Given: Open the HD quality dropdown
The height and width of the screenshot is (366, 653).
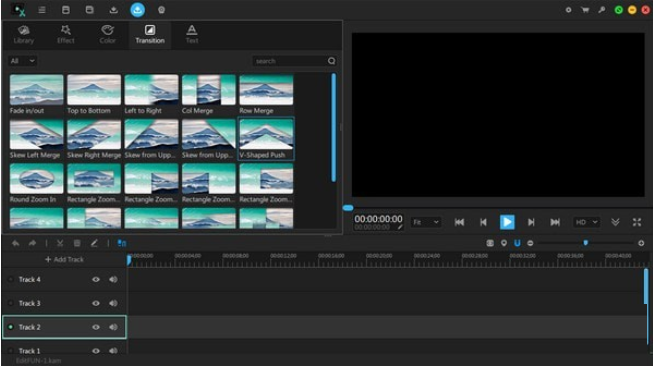Looking at the screenshot, I should coord(586,222).
